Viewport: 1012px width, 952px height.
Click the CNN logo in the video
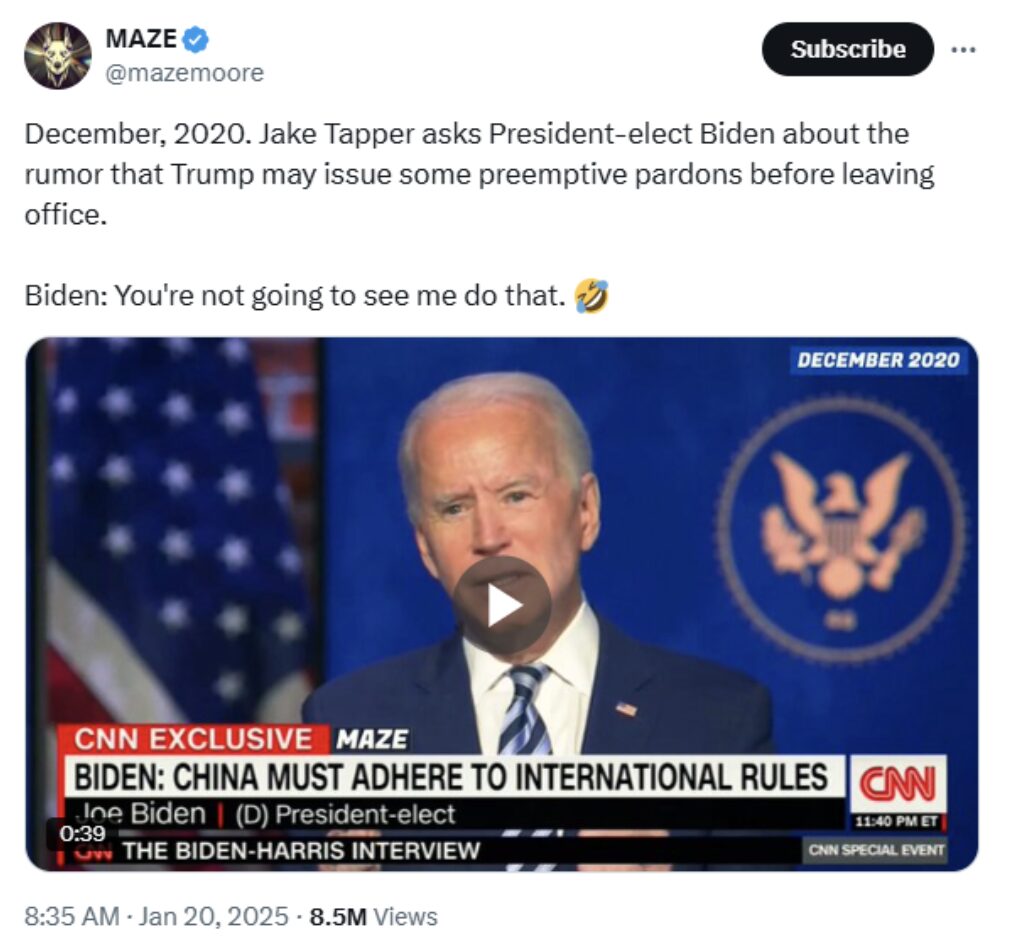(x=898, y=783)
